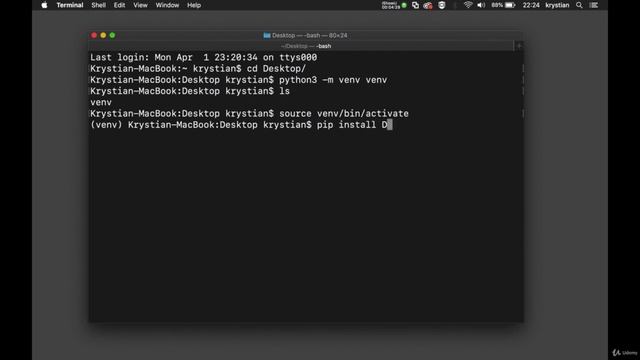The image size is (640, 360).
Task: Open the Window menu
Action: click(x=167, y=5)
